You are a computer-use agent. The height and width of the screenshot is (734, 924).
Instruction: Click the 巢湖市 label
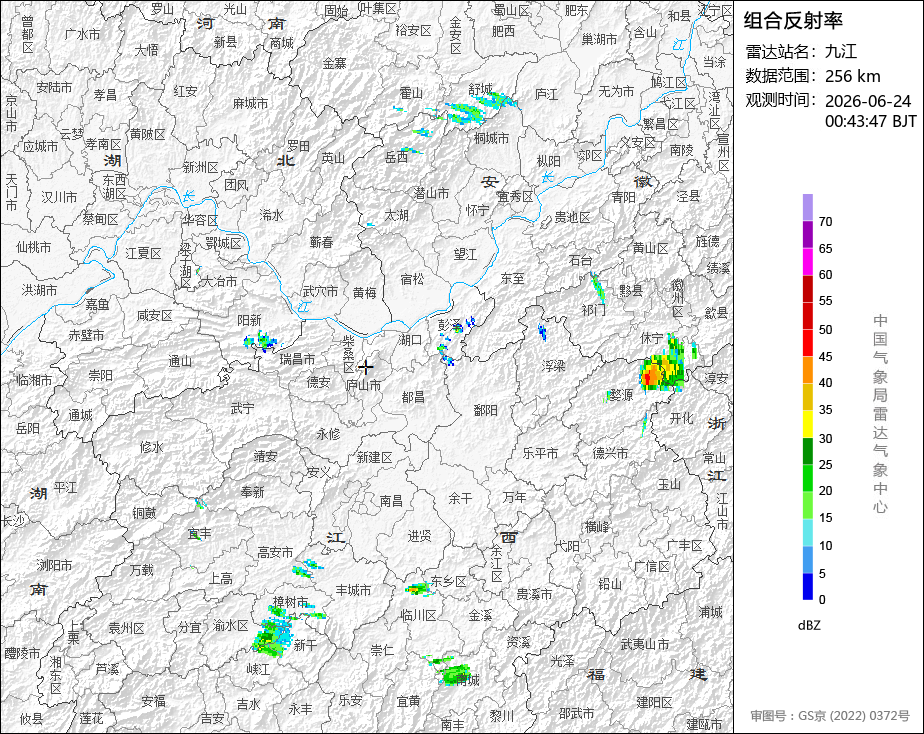tap(599, 39)
